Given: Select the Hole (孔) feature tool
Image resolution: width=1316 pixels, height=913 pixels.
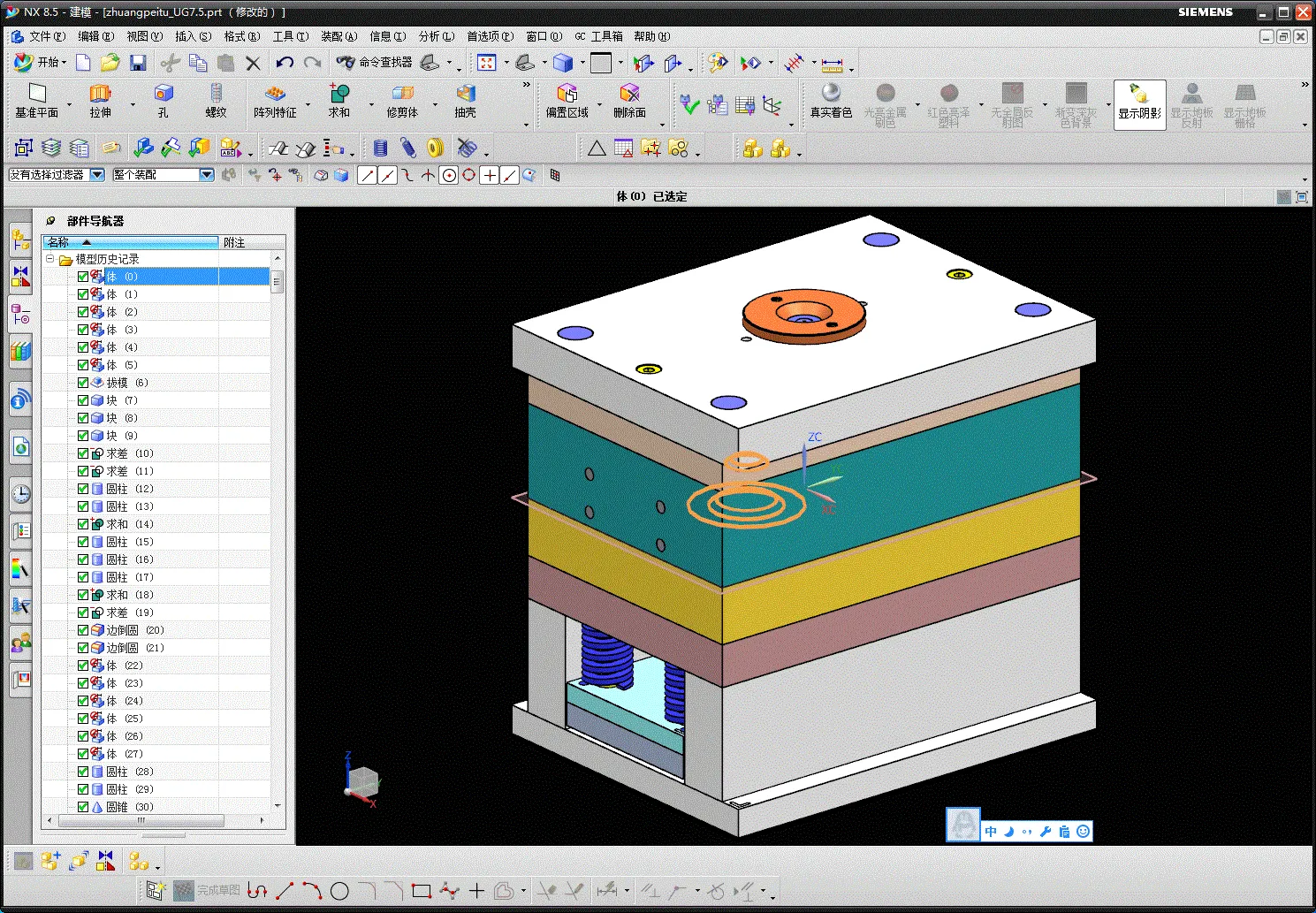Looking at the screenshot, I should [163, 94].
